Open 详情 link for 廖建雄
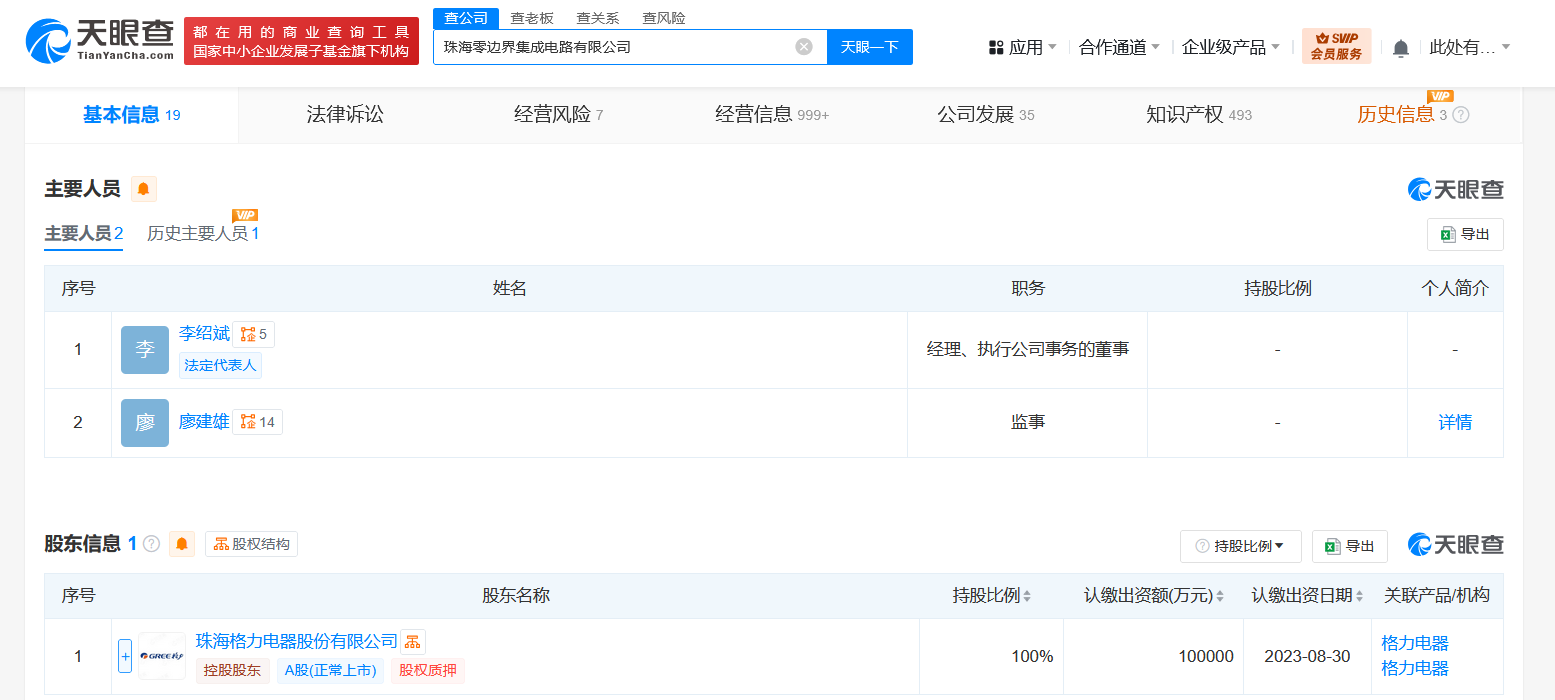 click(x=1454, y=422)
